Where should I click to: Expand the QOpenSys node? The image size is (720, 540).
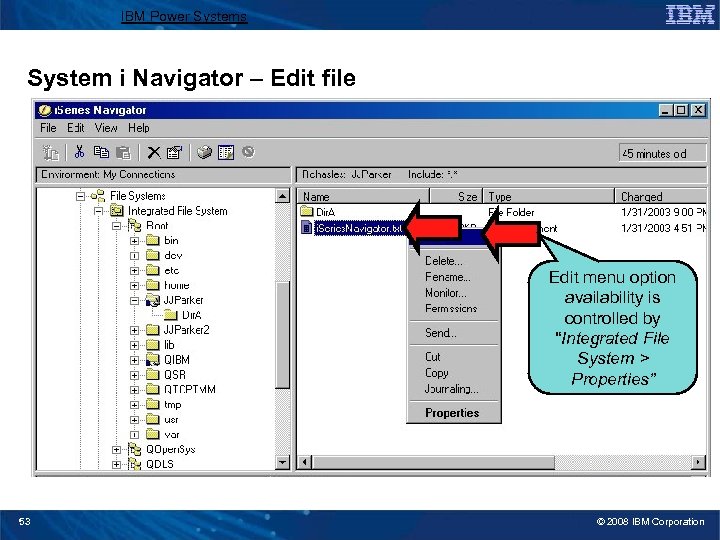pos(117,450)
